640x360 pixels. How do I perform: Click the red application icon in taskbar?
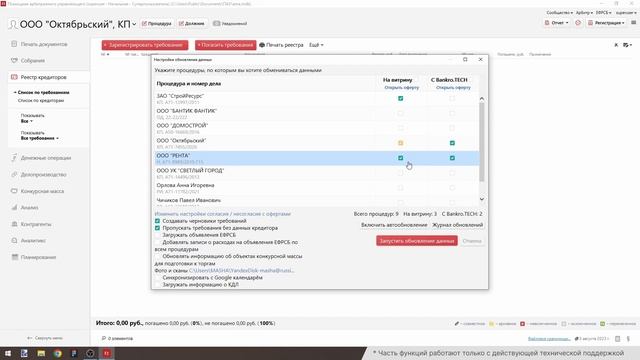click(x=107, y=353)
